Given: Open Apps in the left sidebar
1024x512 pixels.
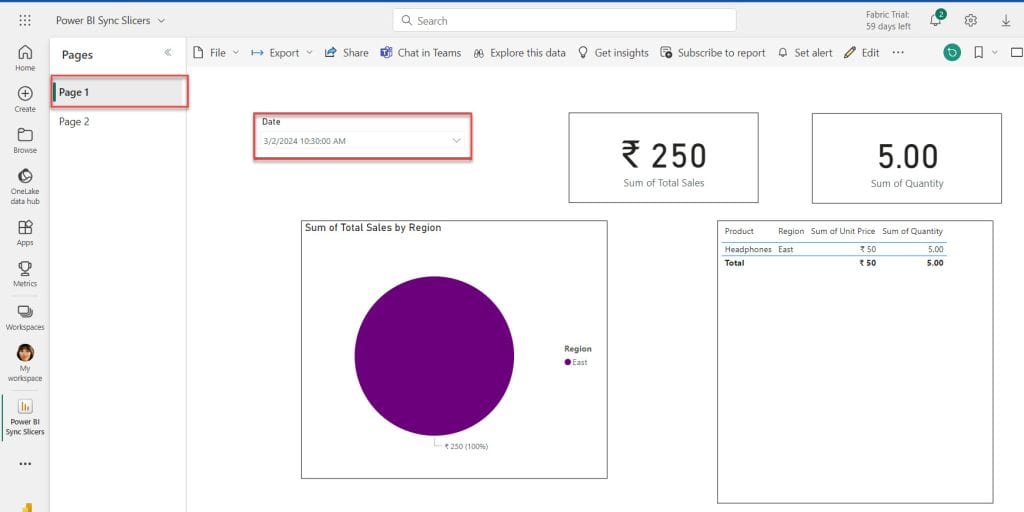Looking at the screenshot, I should (x=25, y=232).
